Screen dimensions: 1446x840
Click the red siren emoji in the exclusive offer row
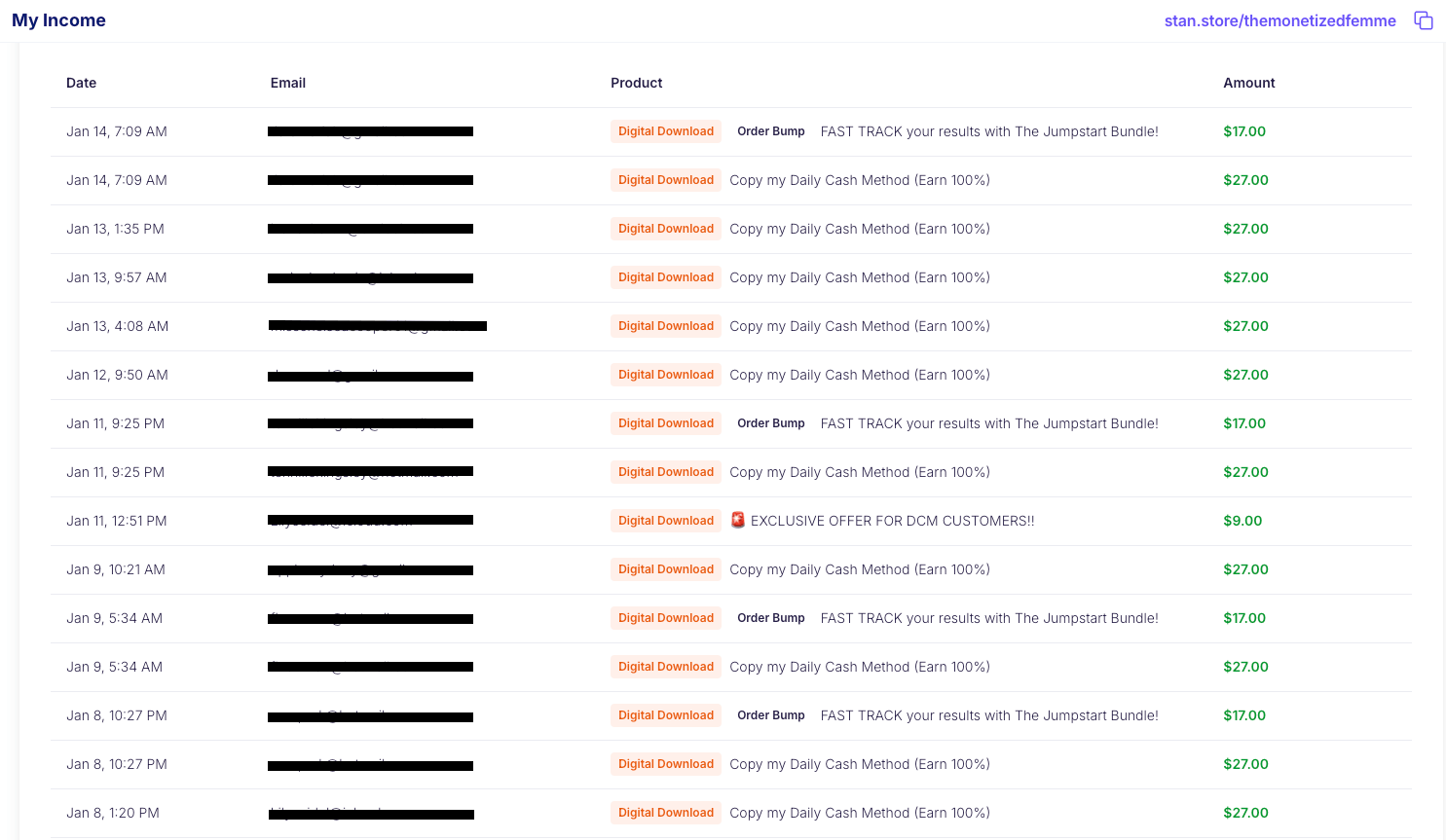click(x=738, y=520)
